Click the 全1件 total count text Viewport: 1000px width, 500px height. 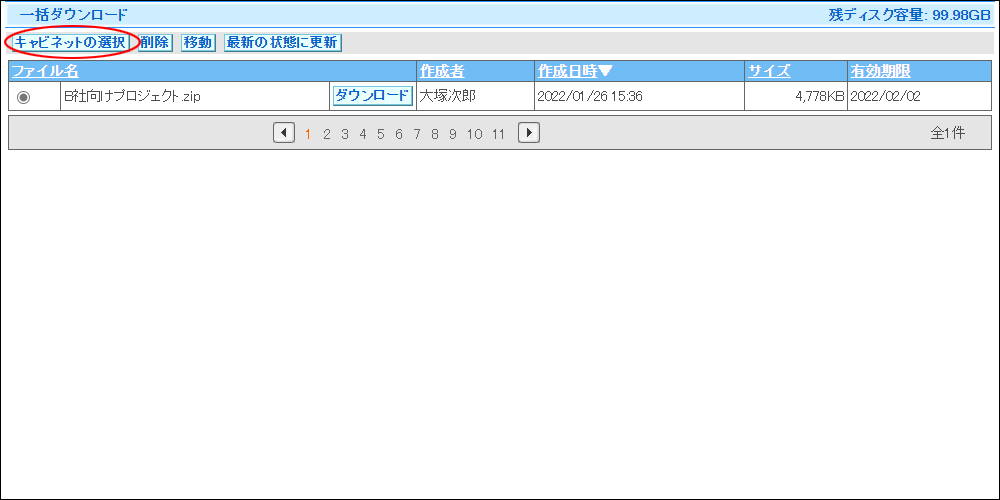tap(947, 133)
